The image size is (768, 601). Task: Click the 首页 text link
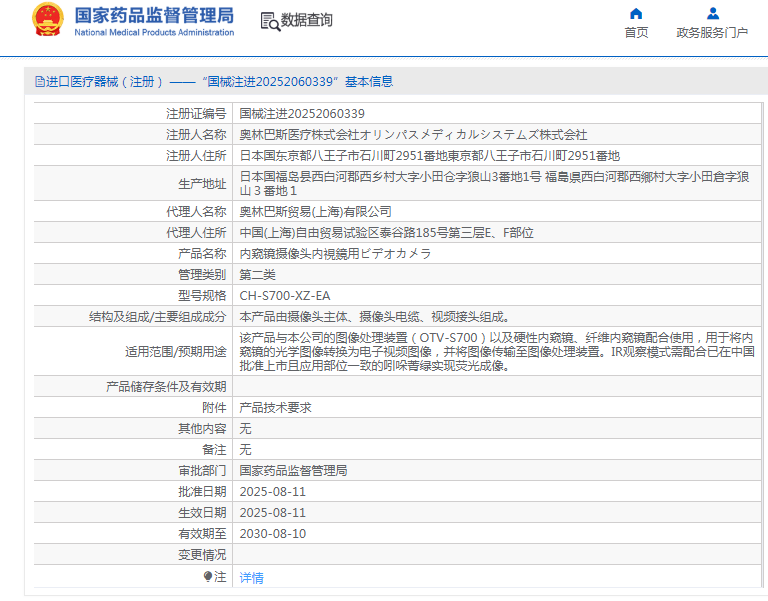636,32
